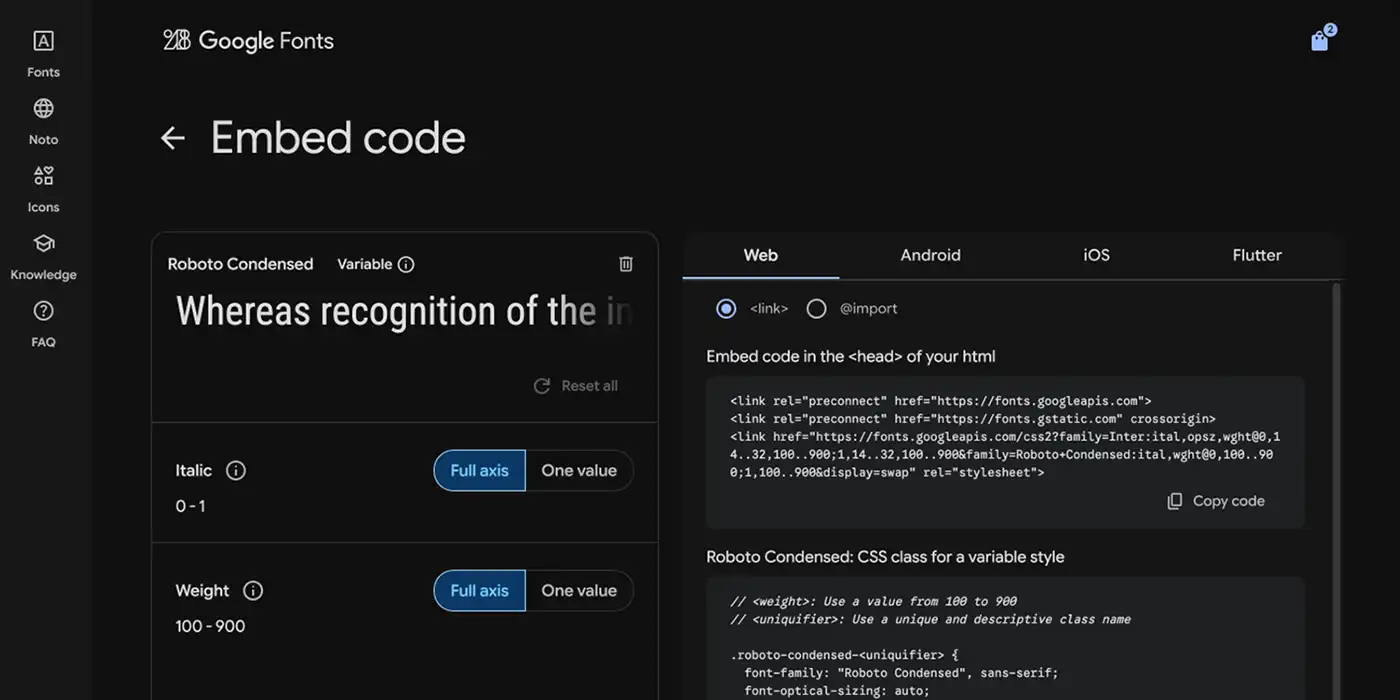Click the info icon next to Variable
Screen dimensions: 1400x700
pyautogui.click(x=406, y=265)
